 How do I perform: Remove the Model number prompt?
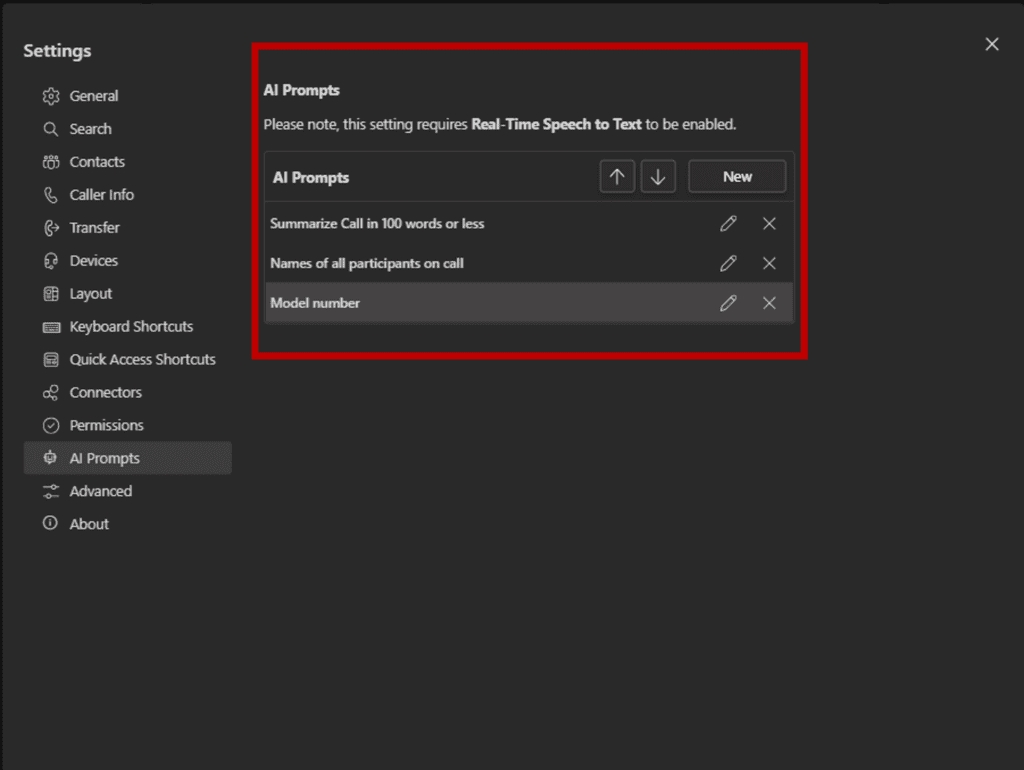[769, 303]
